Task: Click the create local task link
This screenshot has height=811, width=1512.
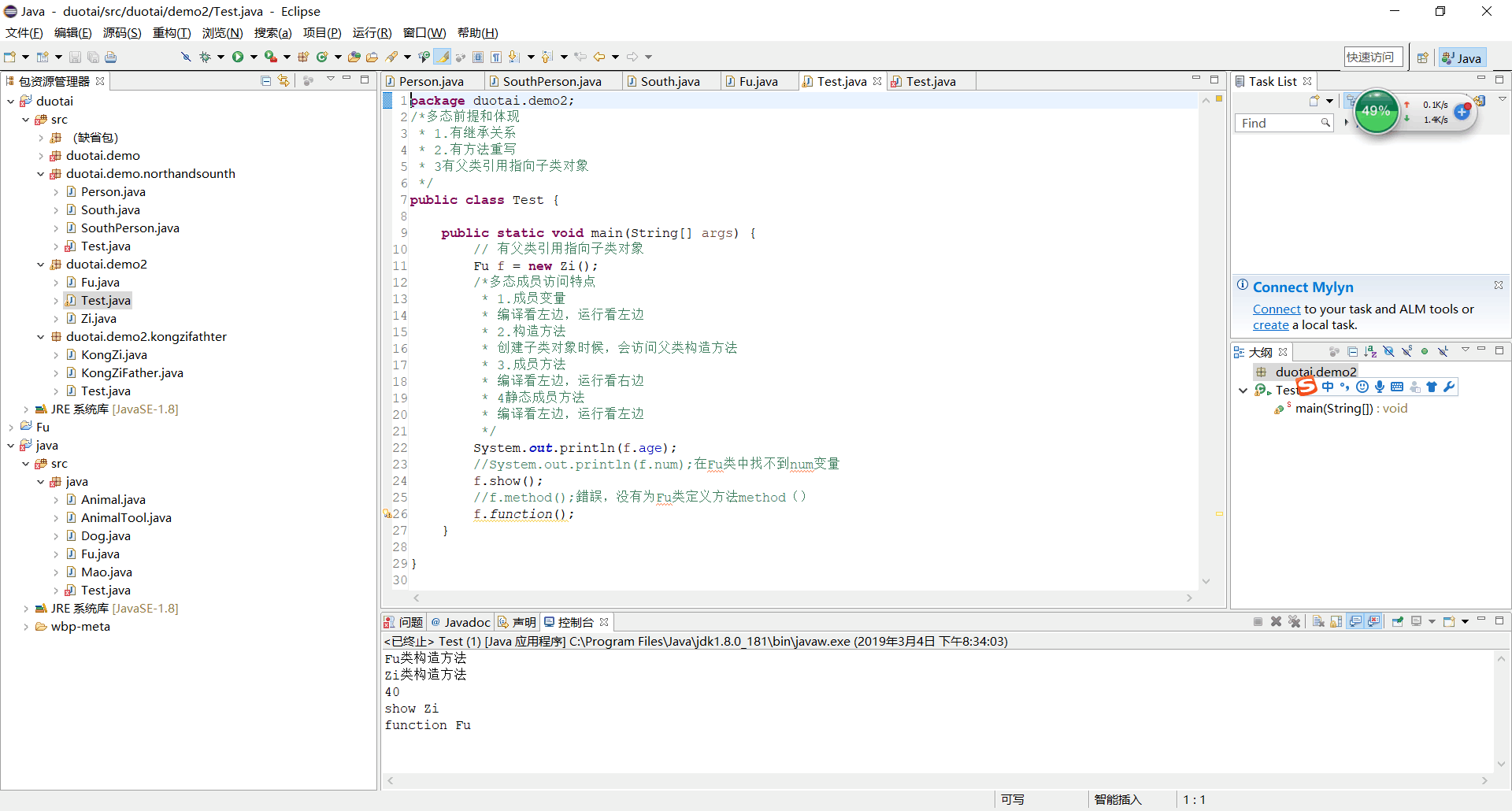Action: [x=1271, y=325]
